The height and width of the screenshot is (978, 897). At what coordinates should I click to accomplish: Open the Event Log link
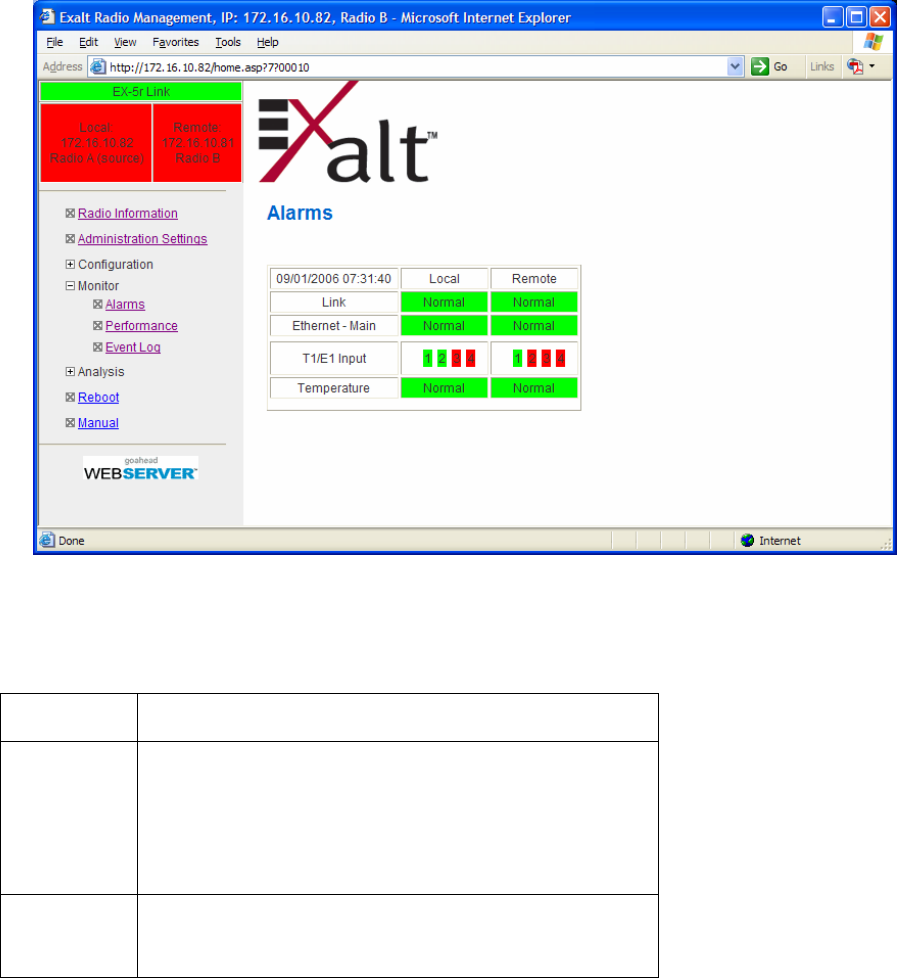(x=133, y=347)
